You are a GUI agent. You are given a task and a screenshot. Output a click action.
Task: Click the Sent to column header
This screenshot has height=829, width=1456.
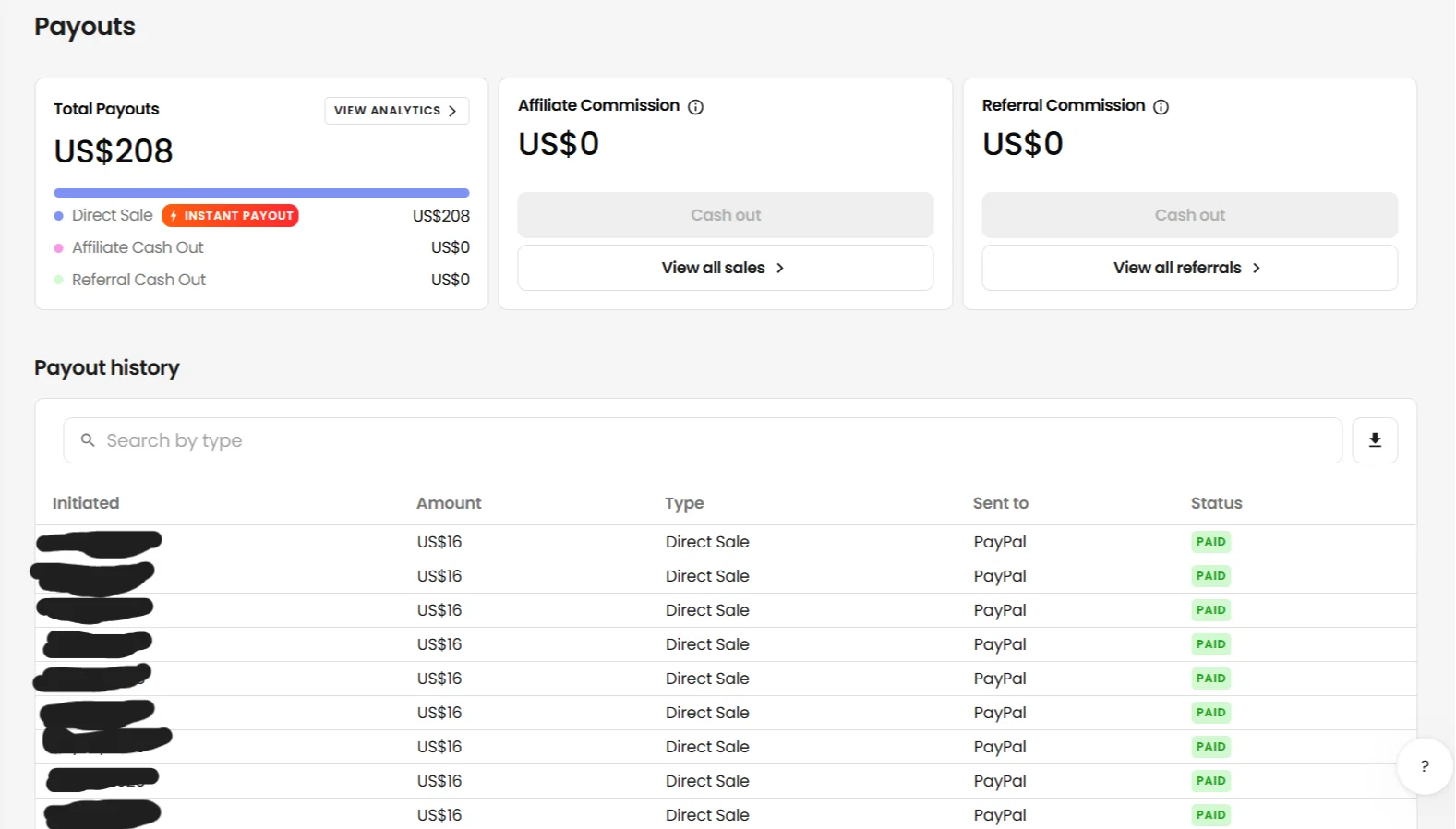1000,503
